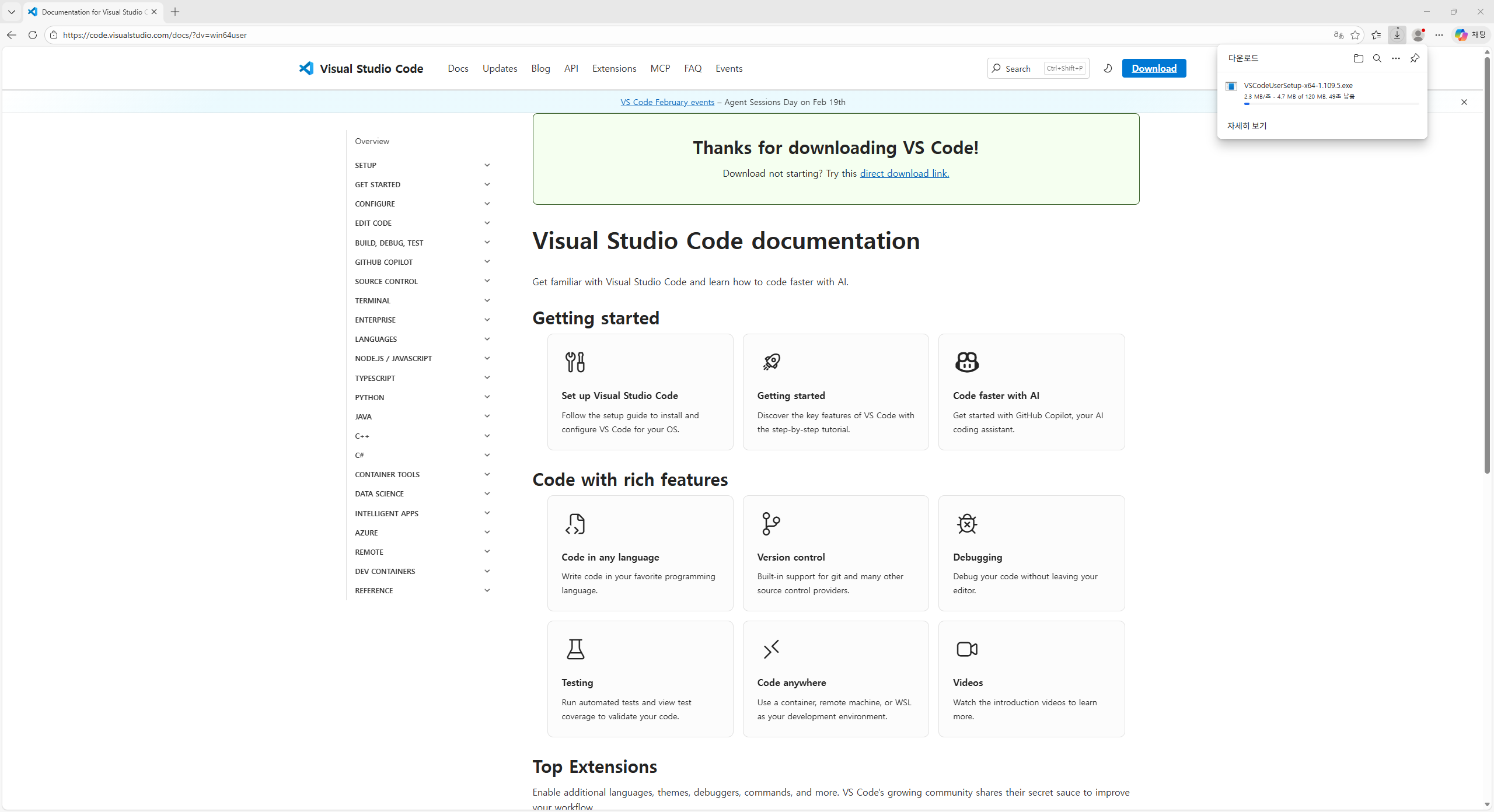Open downloads folder icon in download panel
1494x812 pixels.
click(x=1358, y=58)
